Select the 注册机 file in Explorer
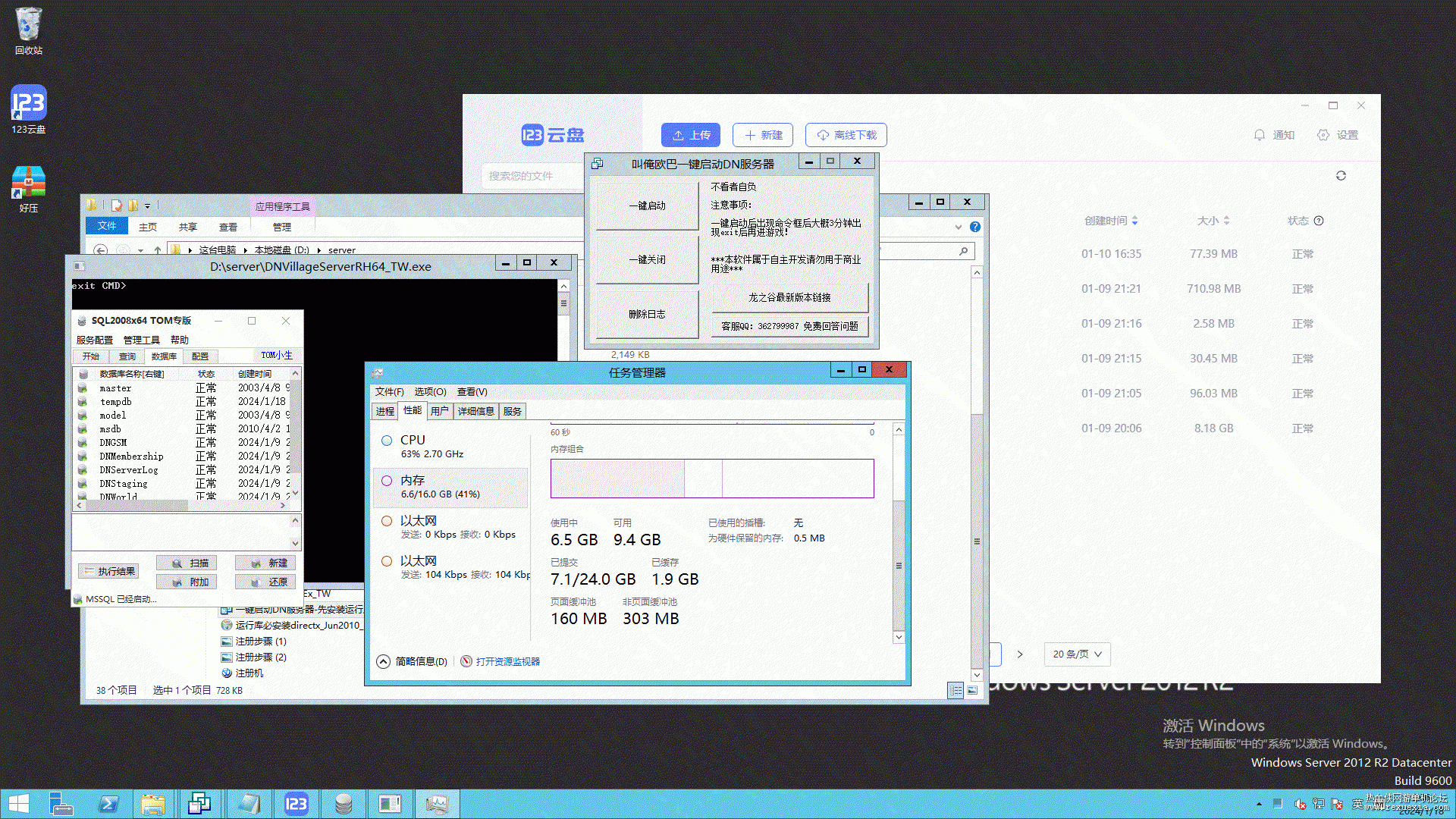 [x=243, y=673]
